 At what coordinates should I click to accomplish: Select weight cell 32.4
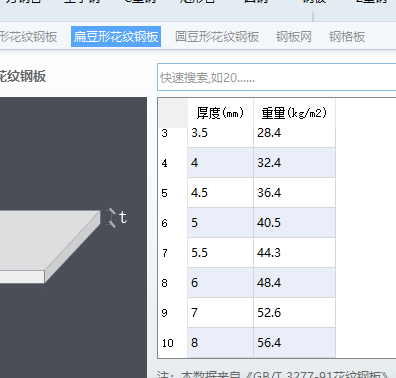[x=294, y=163]
